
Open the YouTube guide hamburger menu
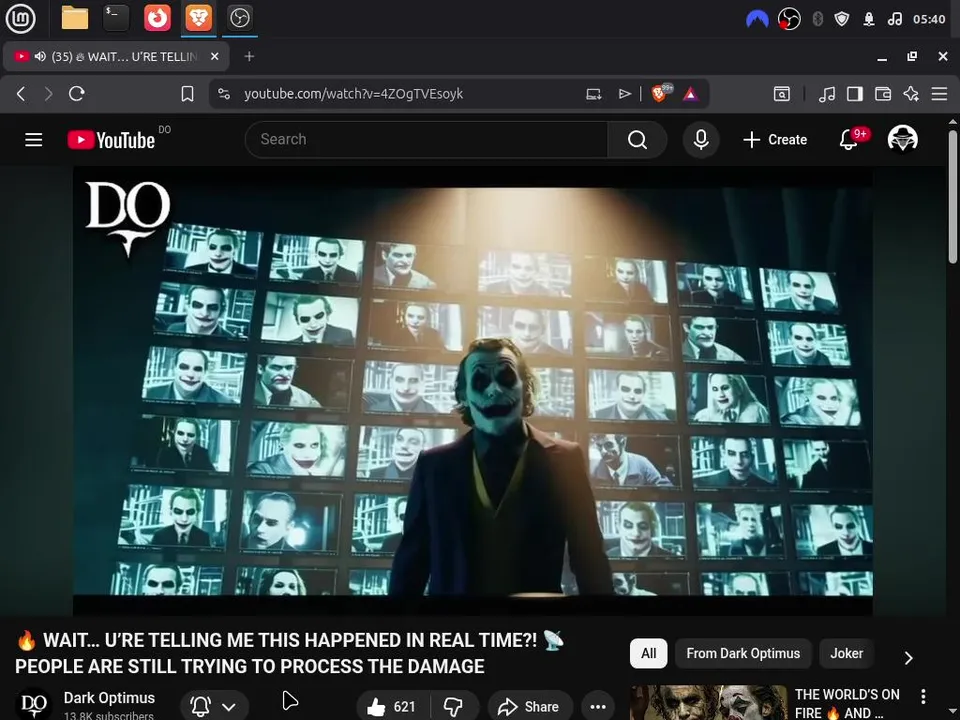click(34, 140)
